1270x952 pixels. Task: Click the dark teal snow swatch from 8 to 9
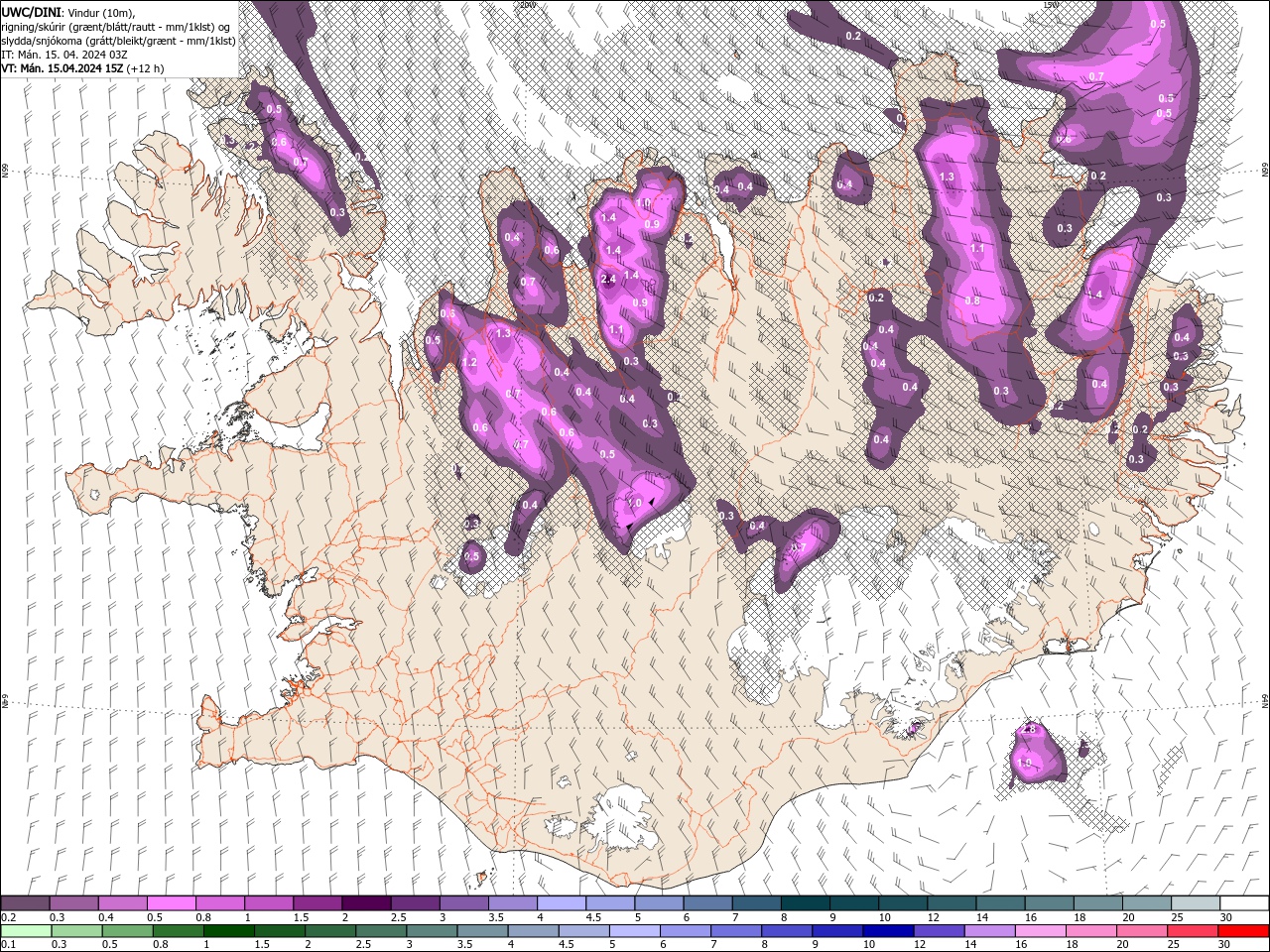point(804,903)
